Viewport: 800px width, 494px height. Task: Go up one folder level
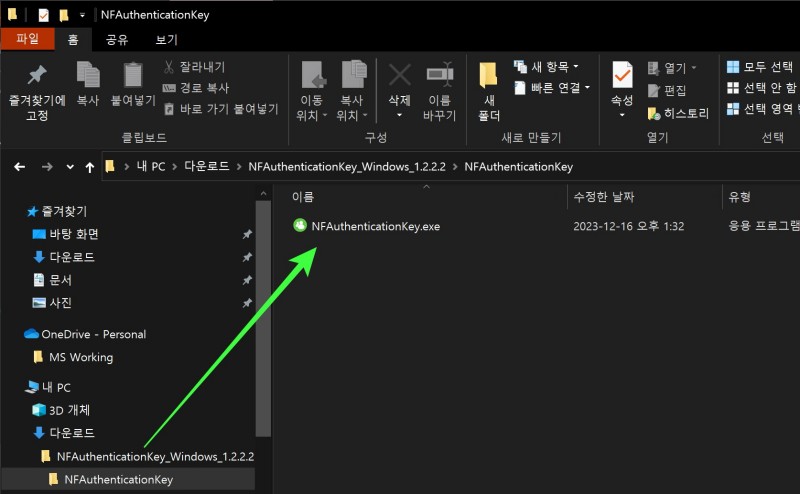pos(90,167)
